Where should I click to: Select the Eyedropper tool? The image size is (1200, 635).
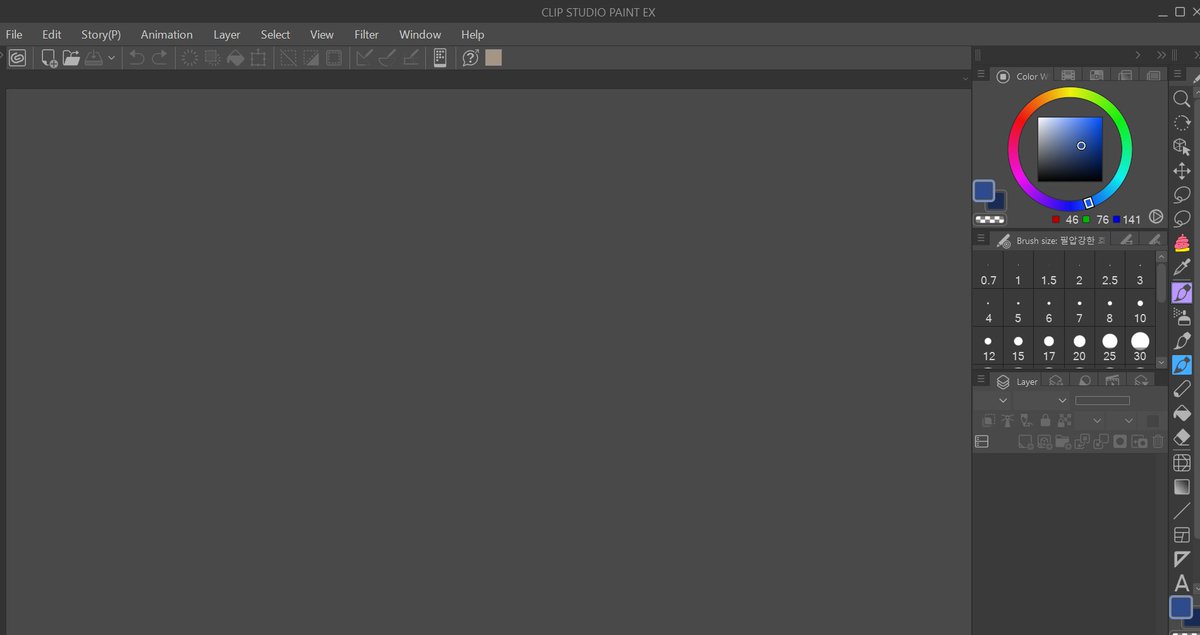point(1181,268)
